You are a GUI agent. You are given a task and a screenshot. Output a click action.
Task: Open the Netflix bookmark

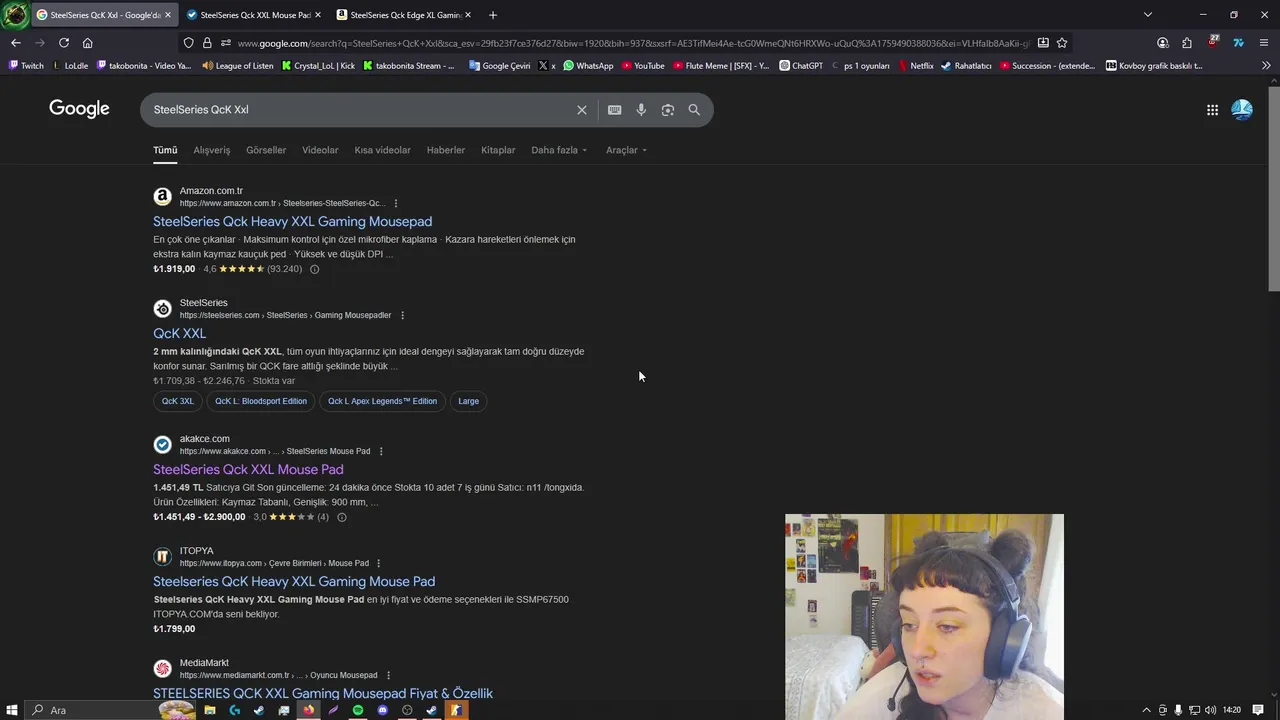[x=915, y=66]
